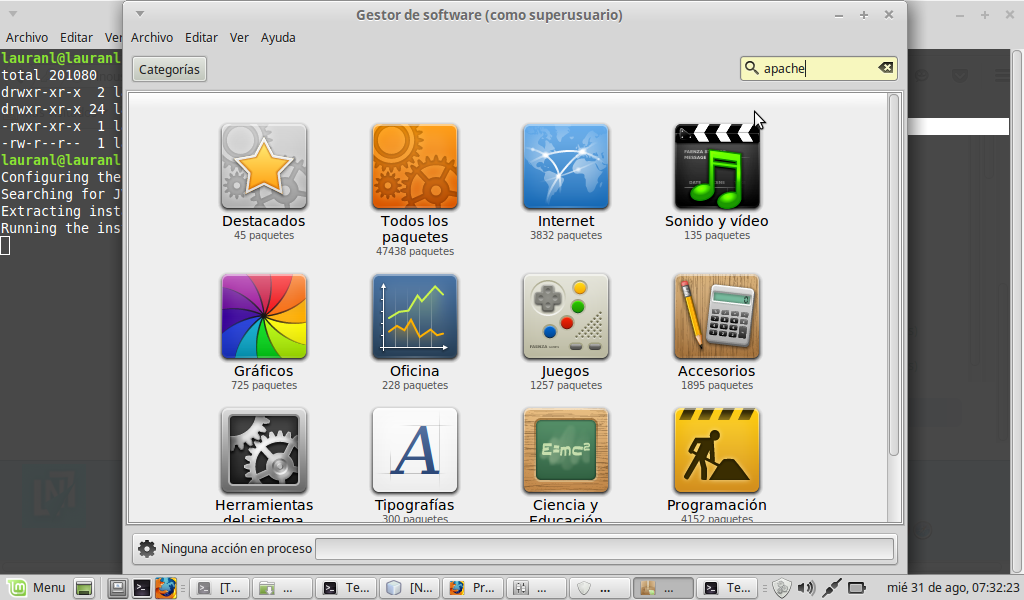Viewport: 1024px width, 600px height.
Task: Open Todos los paquetes category
Action: tap(415, 166)
